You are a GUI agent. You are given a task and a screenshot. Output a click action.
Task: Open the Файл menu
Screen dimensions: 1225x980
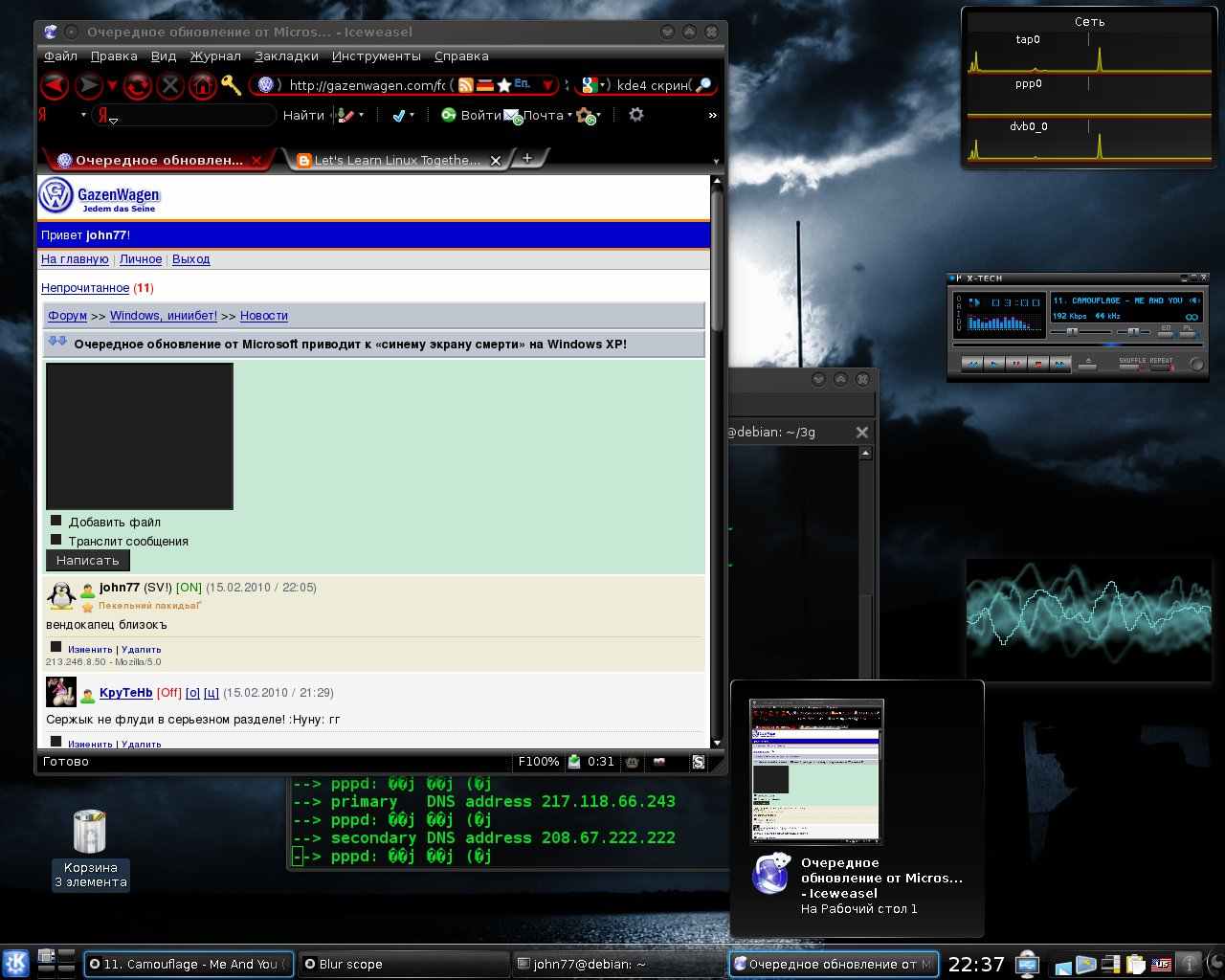click(60, 56)
